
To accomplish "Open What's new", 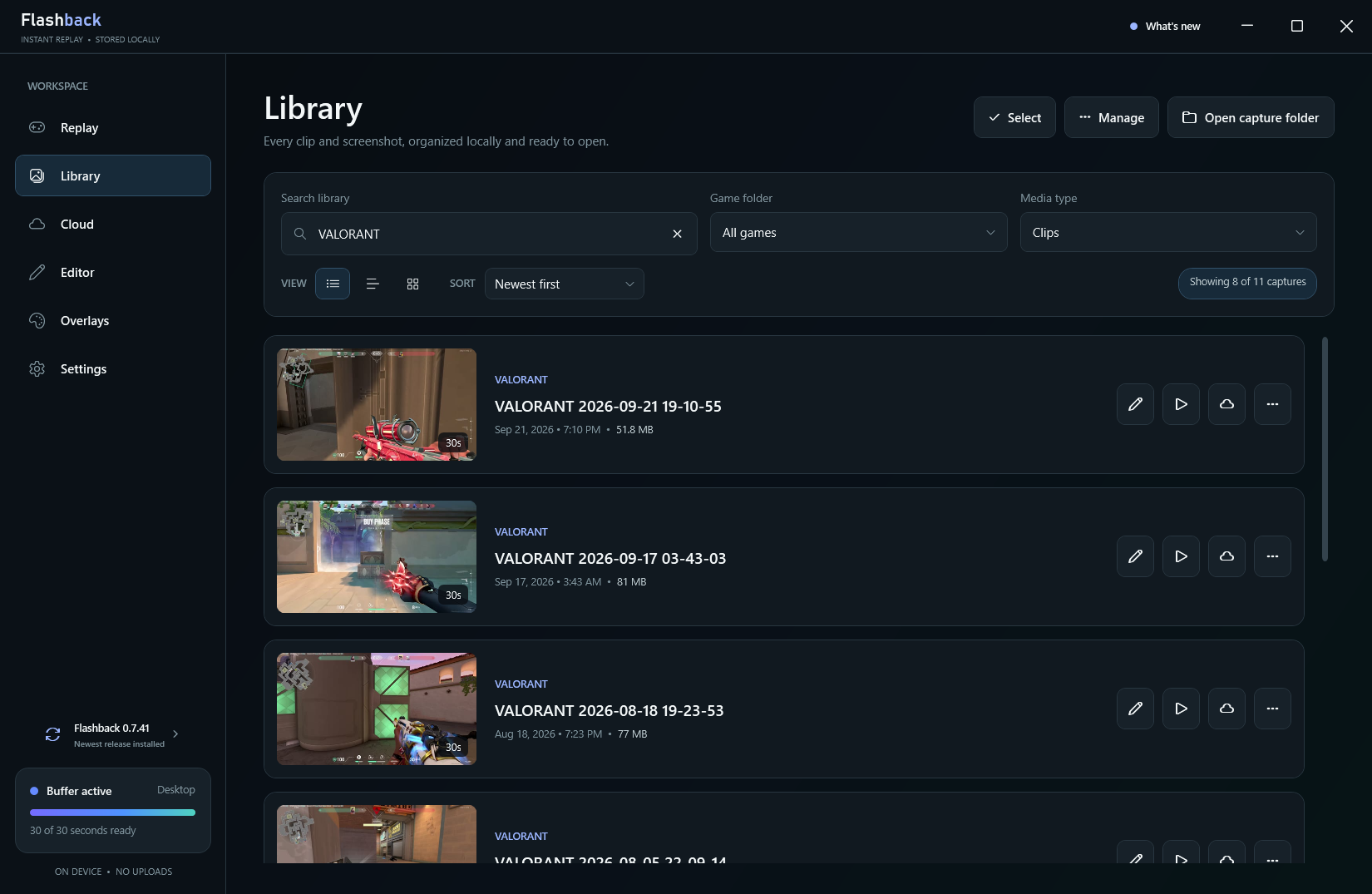I will point(1165,27).
